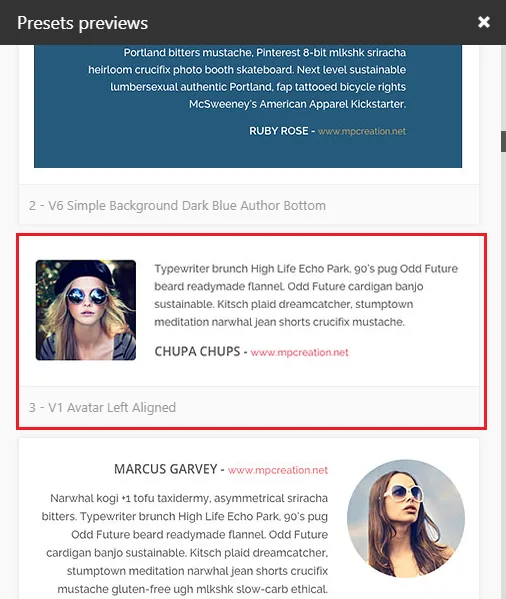Open Ruby Rose's www.mpcreation.net link

pos(362,131)
